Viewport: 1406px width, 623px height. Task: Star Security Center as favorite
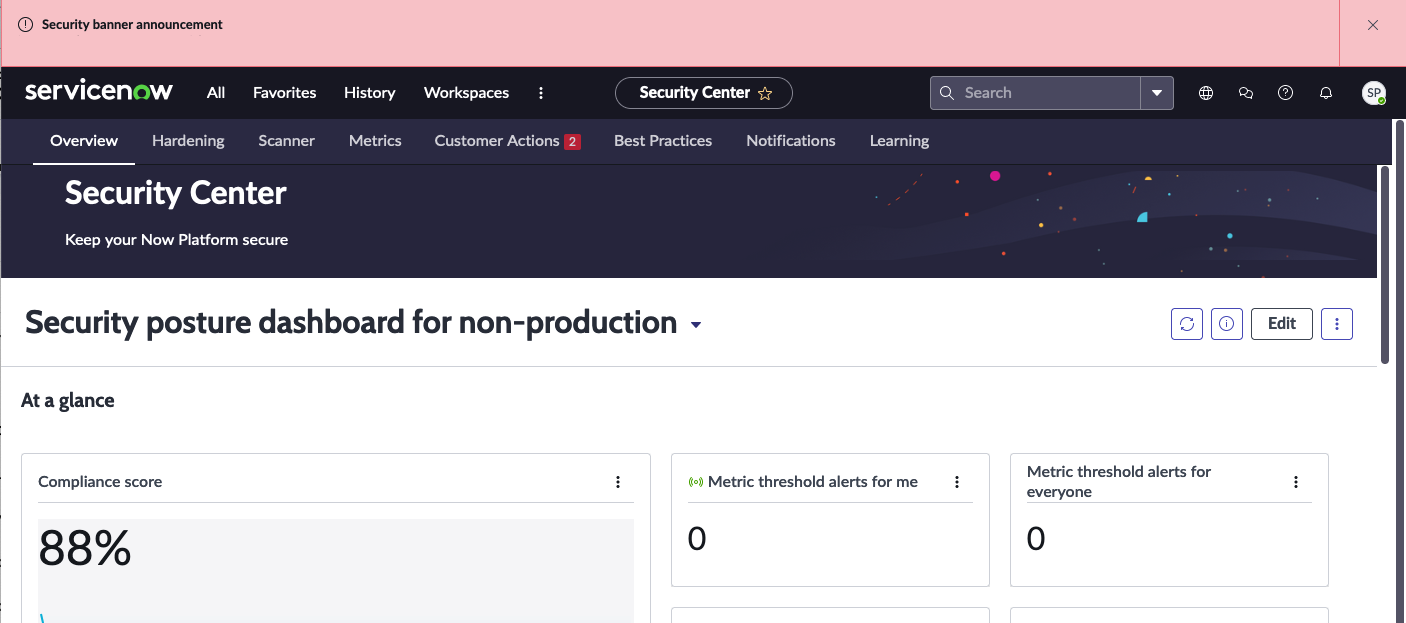pos(765,93)
